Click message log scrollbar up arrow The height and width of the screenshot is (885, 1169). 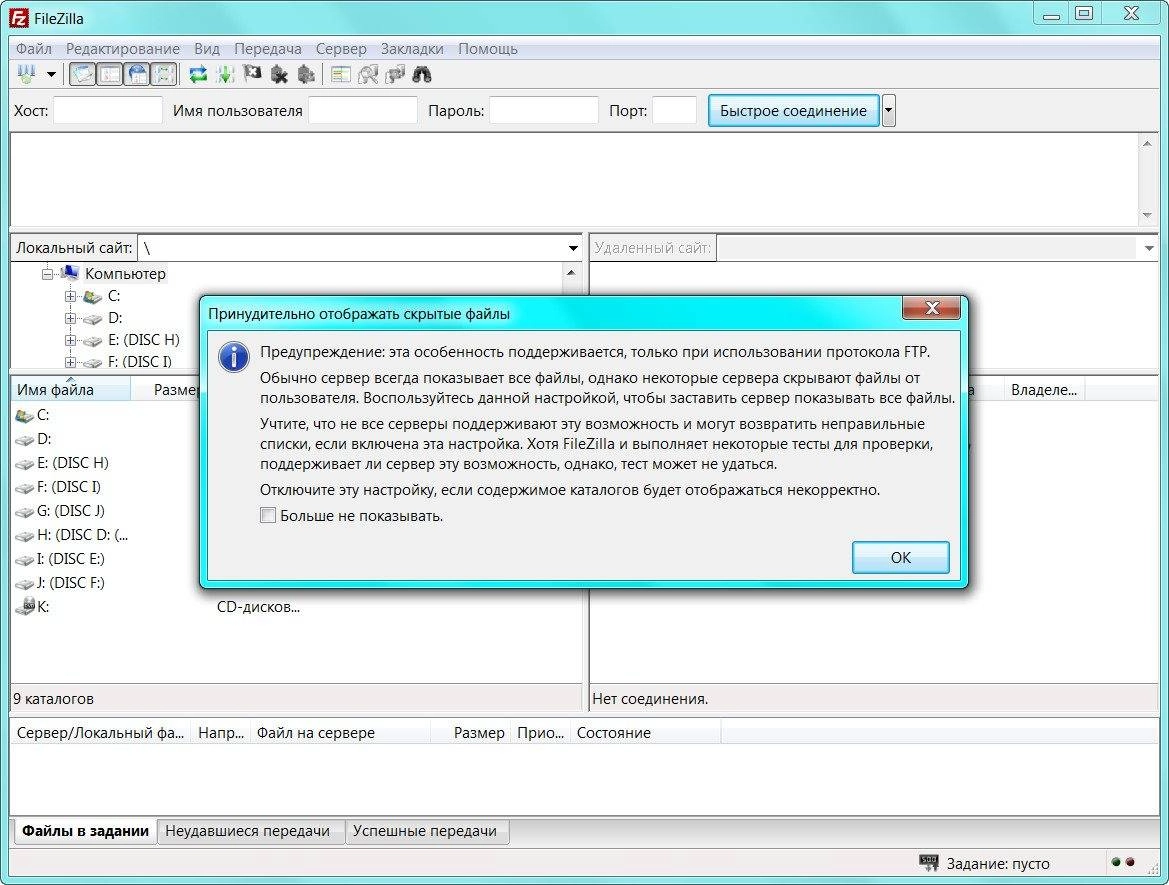pos(1147,144)
